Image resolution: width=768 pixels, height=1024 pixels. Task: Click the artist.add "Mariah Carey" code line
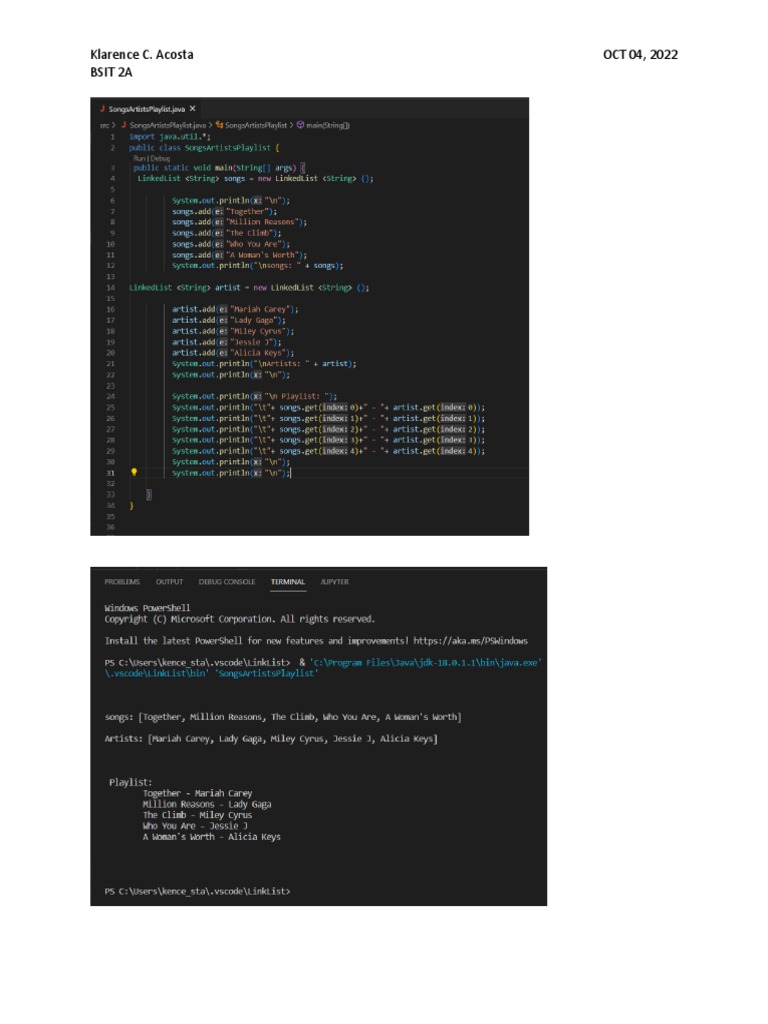tap(235, 310)
